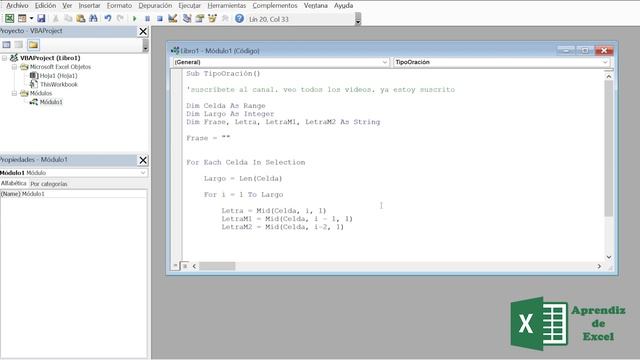Screen dimensions: 640x360
Task: Click the line 'Dim Largo As Integer'
Action: pyautogui.click(x=230, y=114)
